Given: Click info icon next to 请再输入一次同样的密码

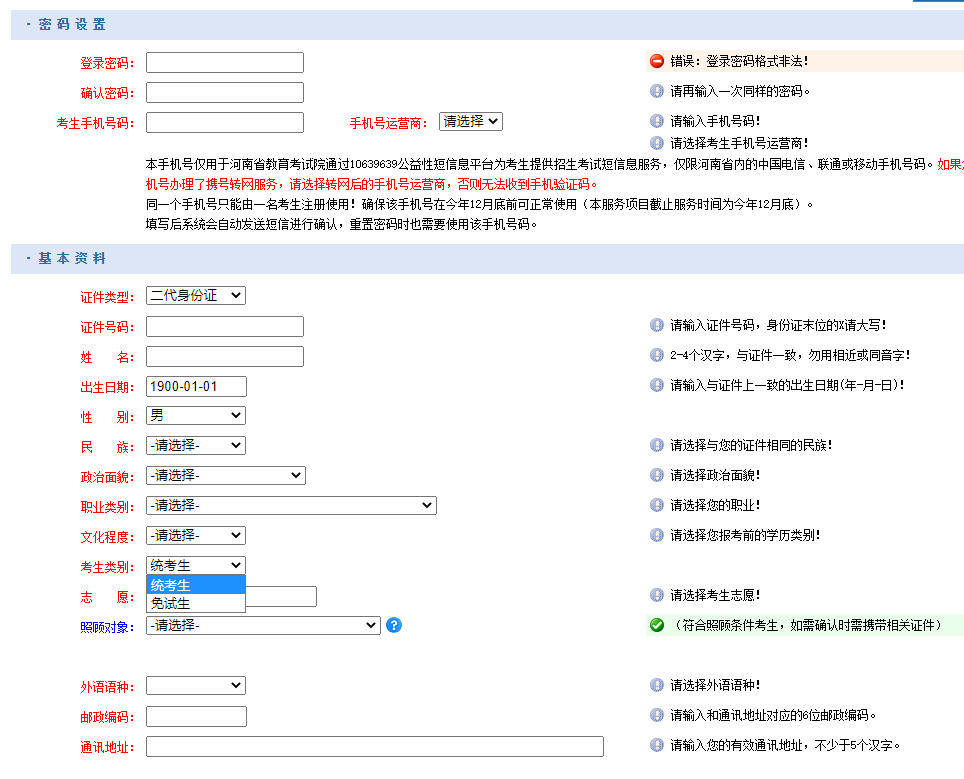Looking at the screenshot, I should tap(657, 91).
